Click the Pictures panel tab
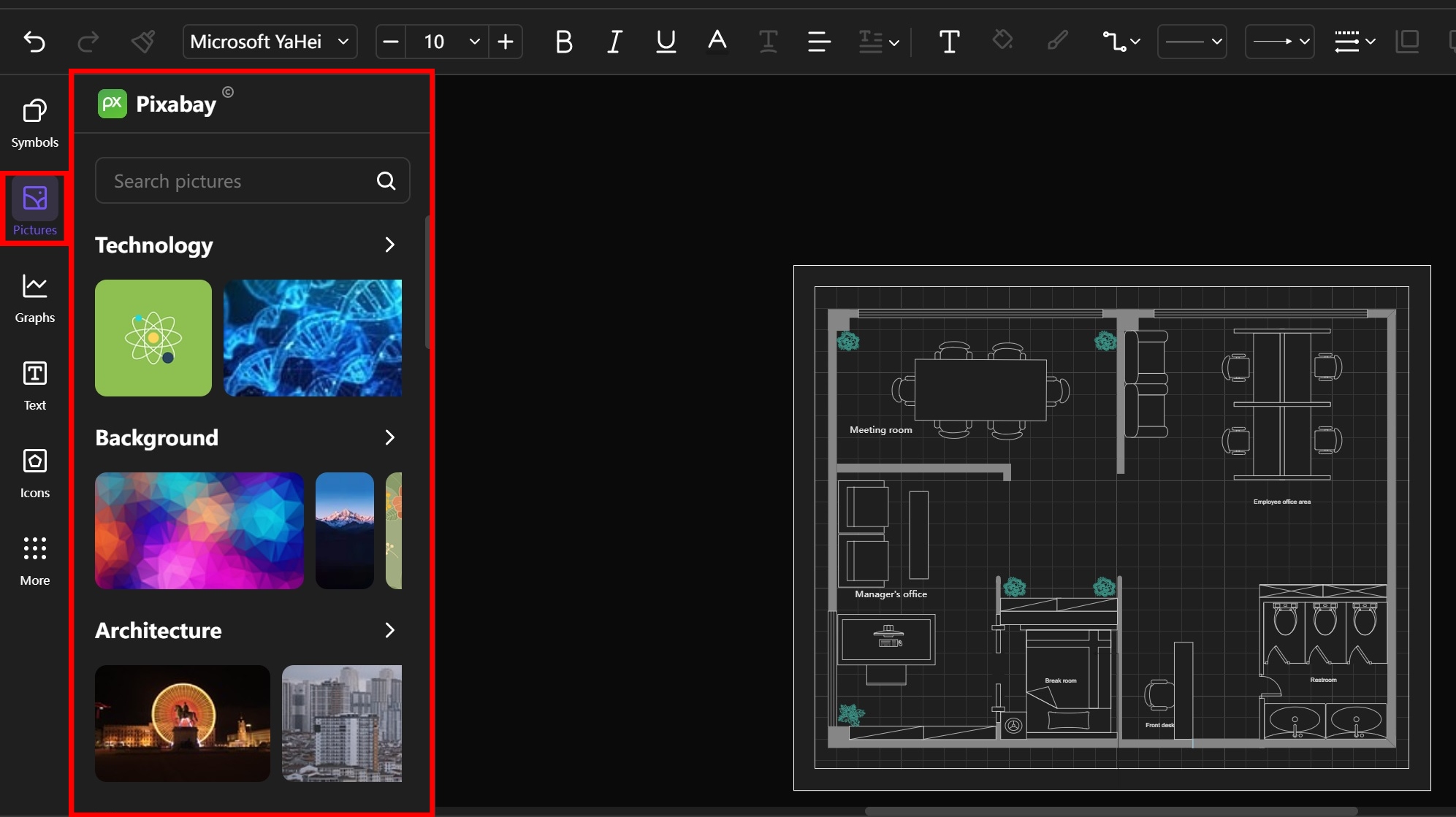1456x817 pixels. pos(33,209)
